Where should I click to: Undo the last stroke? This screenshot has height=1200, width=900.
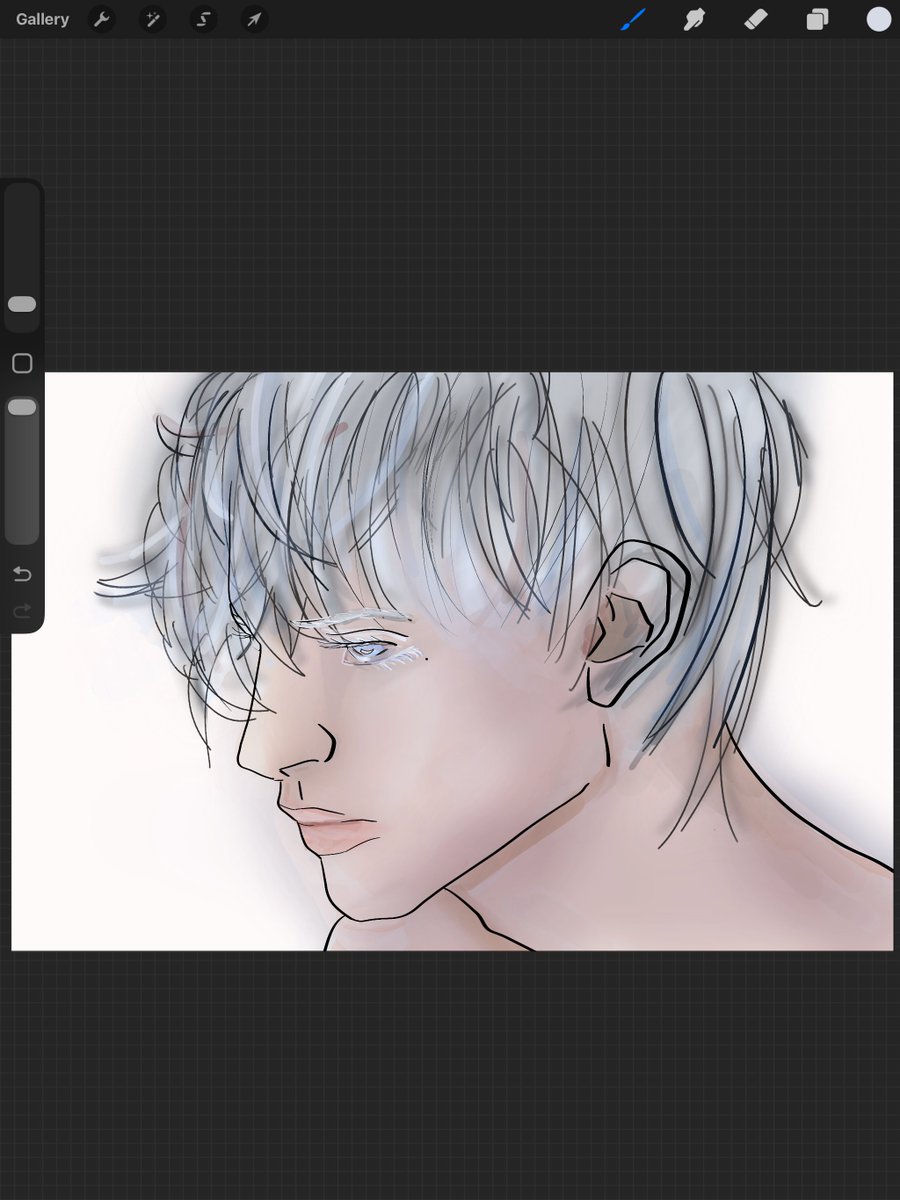[x=22, y=574]
